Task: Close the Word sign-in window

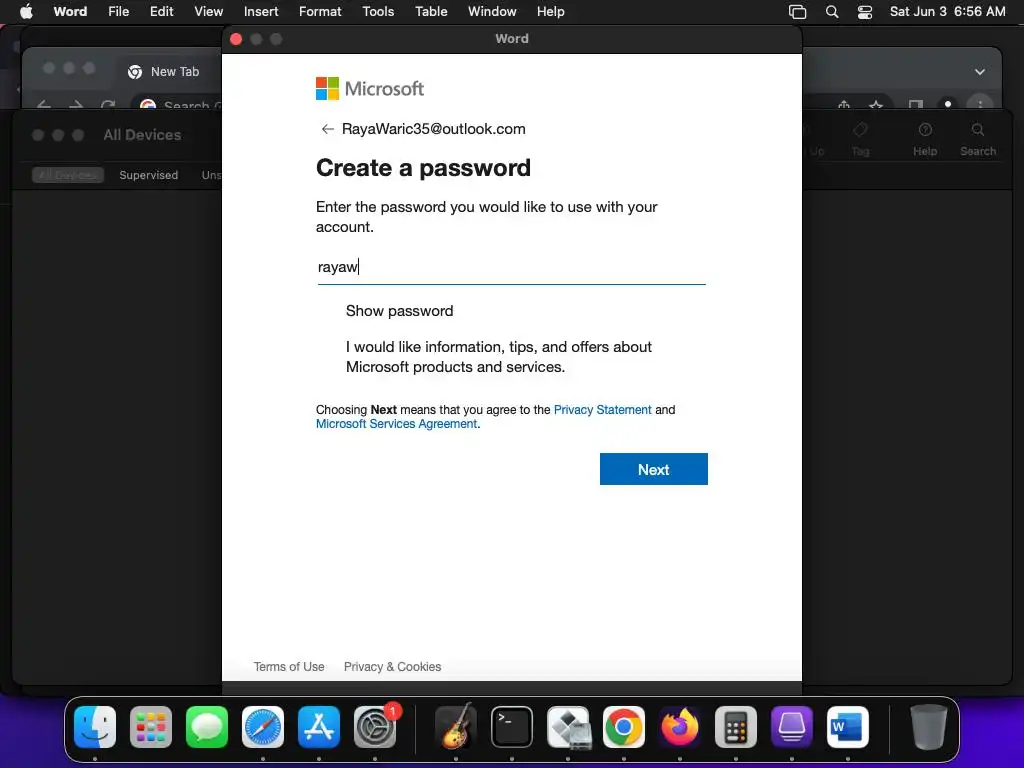Action: point(236,39)
